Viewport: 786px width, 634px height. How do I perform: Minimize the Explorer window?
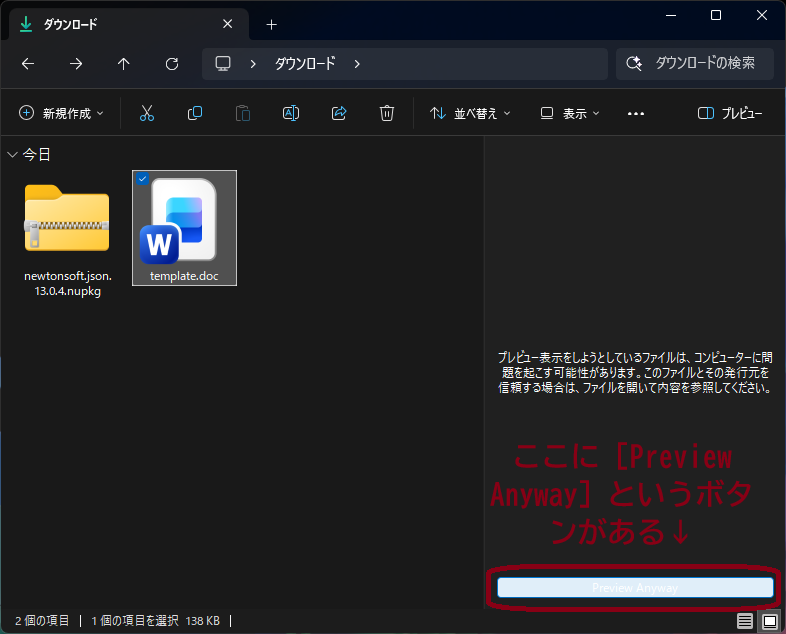tap(671, 16)
